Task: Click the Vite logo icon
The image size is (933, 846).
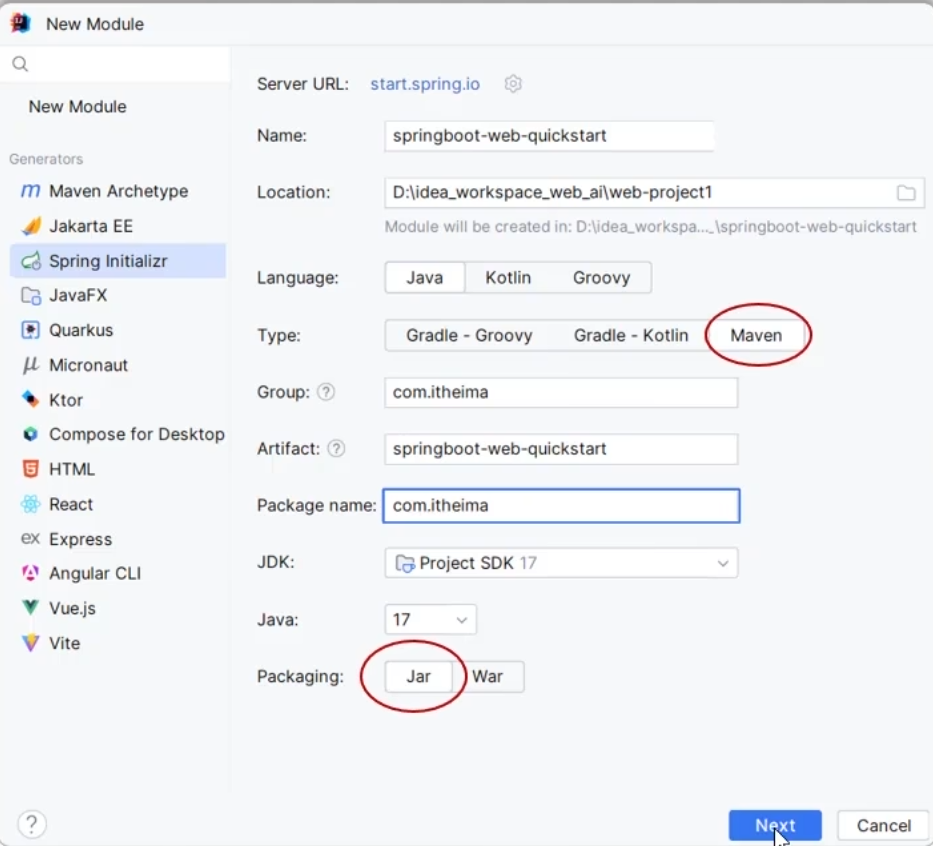Action: coord(30,643)
